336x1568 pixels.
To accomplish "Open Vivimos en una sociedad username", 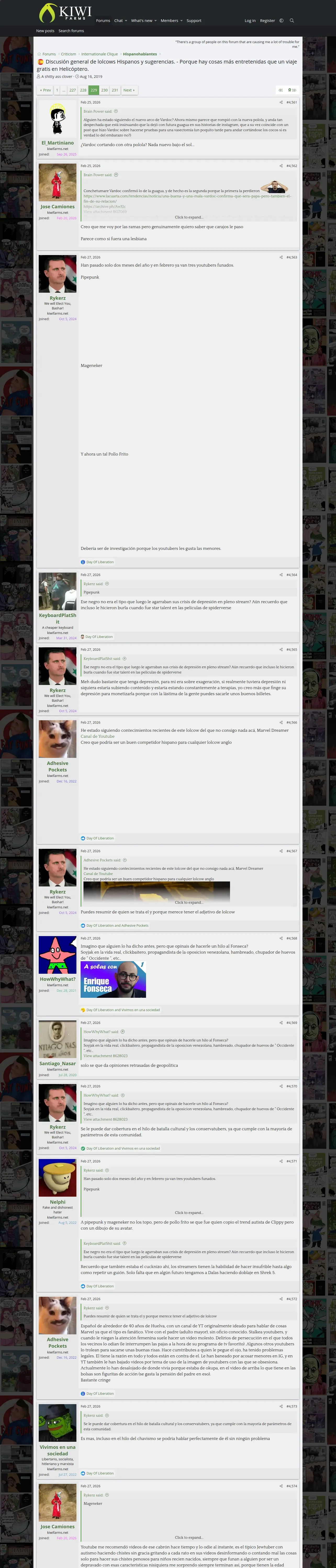I will point(57,1450).
